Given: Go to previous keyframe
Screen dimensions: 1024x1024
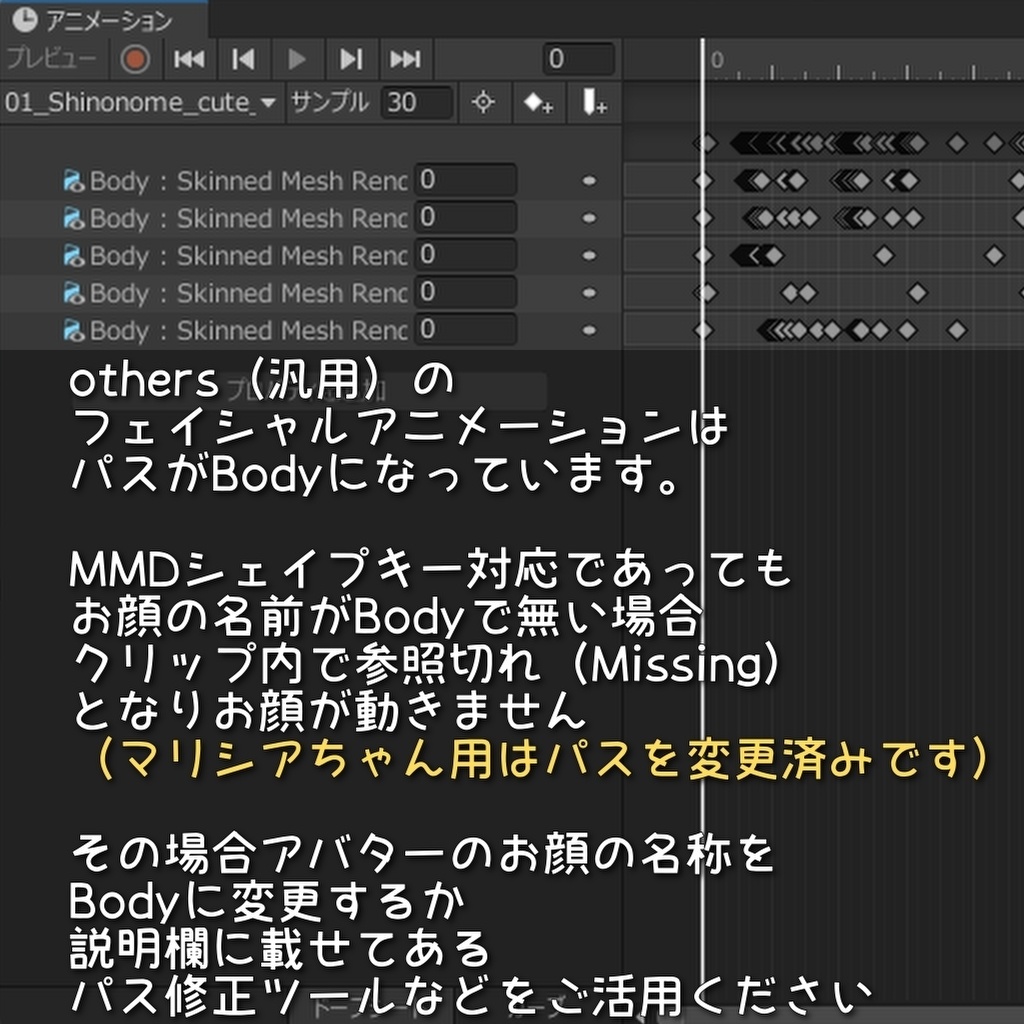Looking at the screenshot, I should point(244,59).
